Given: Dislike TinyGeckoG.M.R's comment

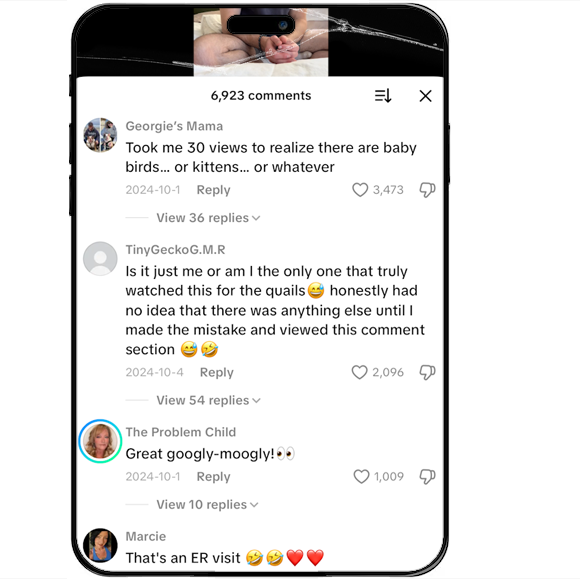Looking at the screenshot, I should tap(427, 372).
